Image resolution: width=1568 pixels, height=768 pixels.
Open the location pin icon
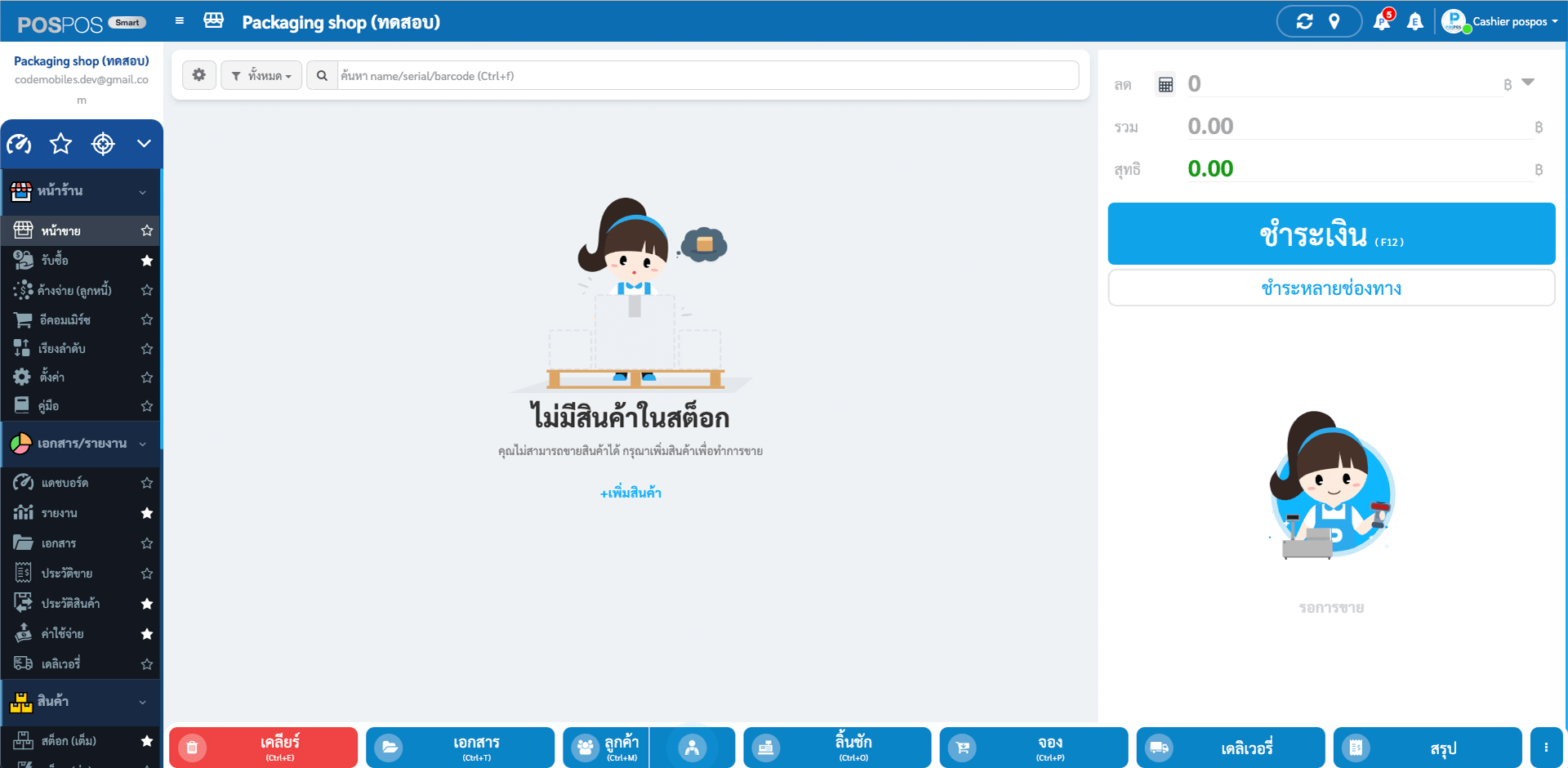[x=1335, y=21]
